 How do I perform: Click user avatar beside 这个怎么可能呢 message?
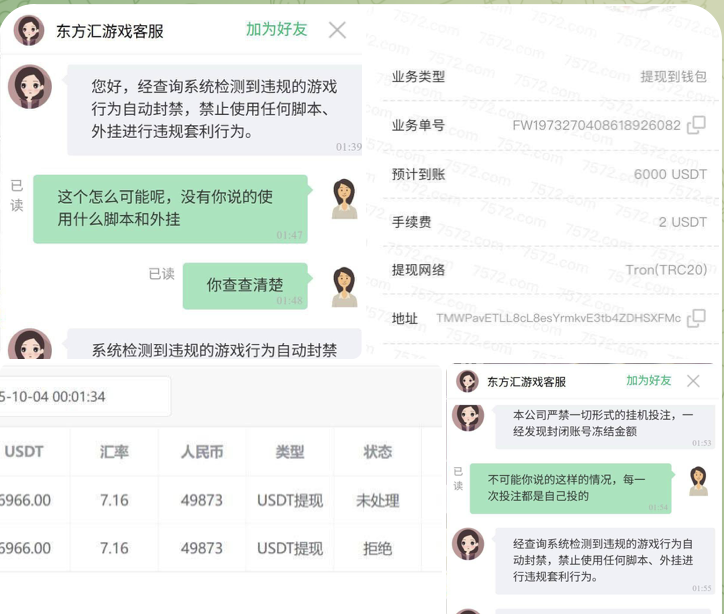click(344, 199)
